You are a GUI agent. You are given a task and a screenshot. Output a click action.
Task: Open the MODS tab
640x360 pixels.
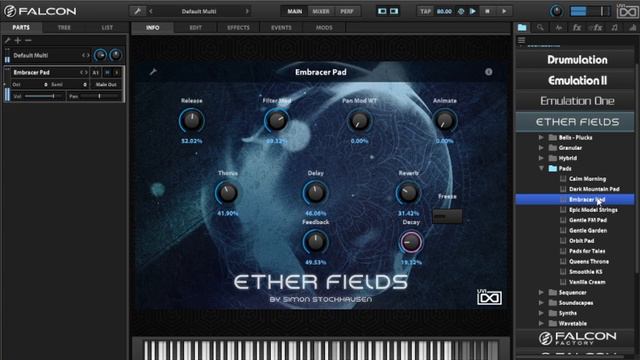(324, 27)
